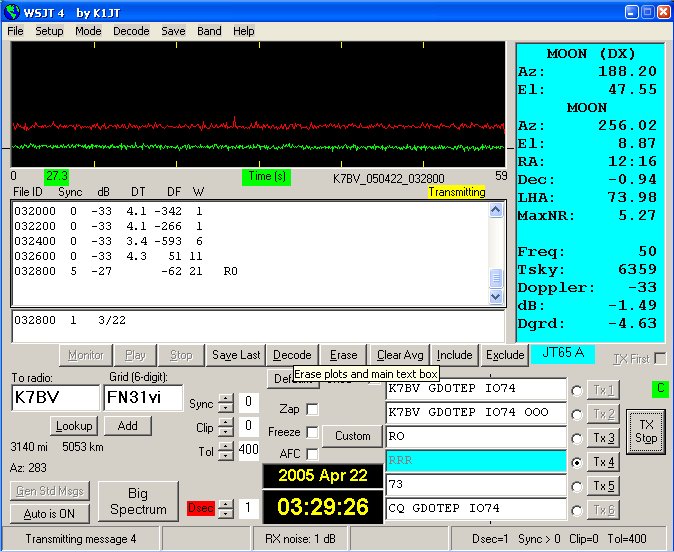Screen dimensions: 674x552
Task: Select the Tx 4 radio button
Action: (576, 463)
